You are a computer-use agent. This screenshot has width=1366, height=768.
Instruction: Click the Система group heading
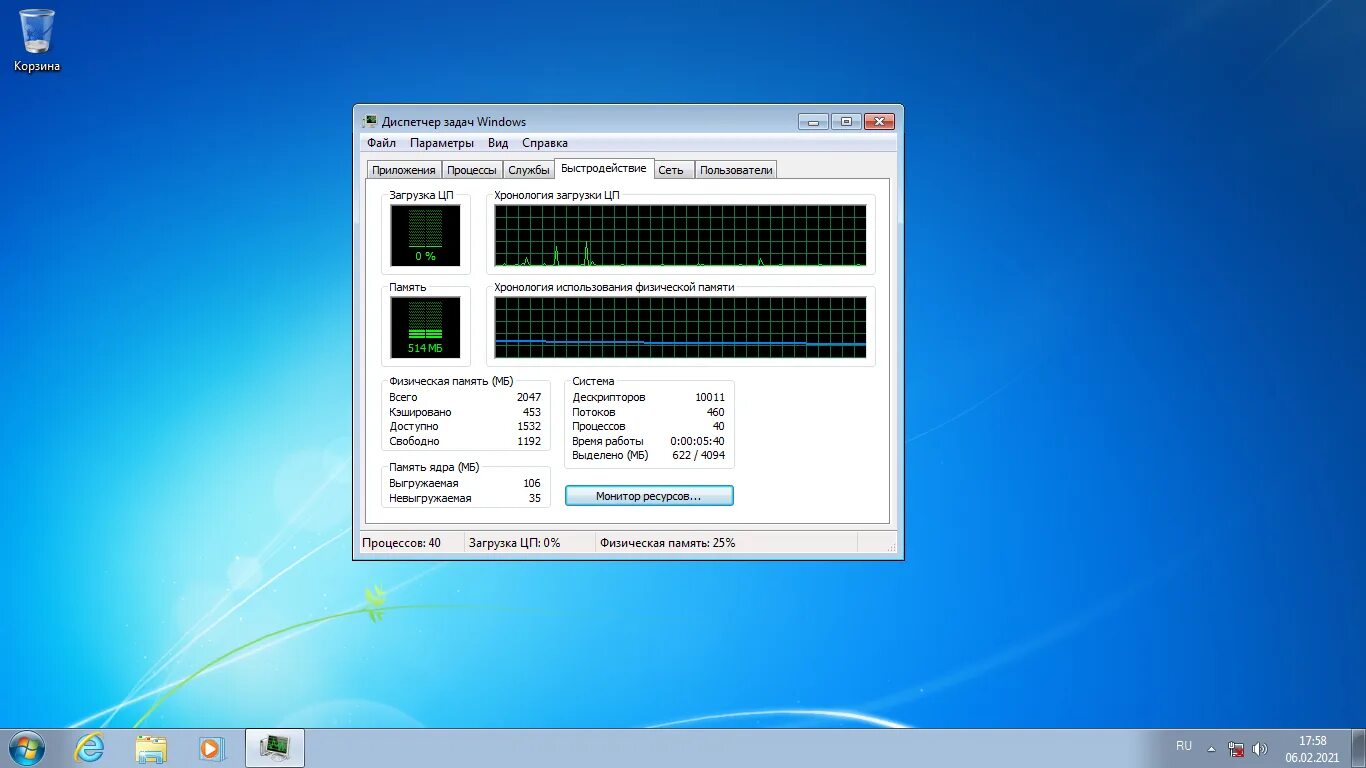[x=593, y=382]
